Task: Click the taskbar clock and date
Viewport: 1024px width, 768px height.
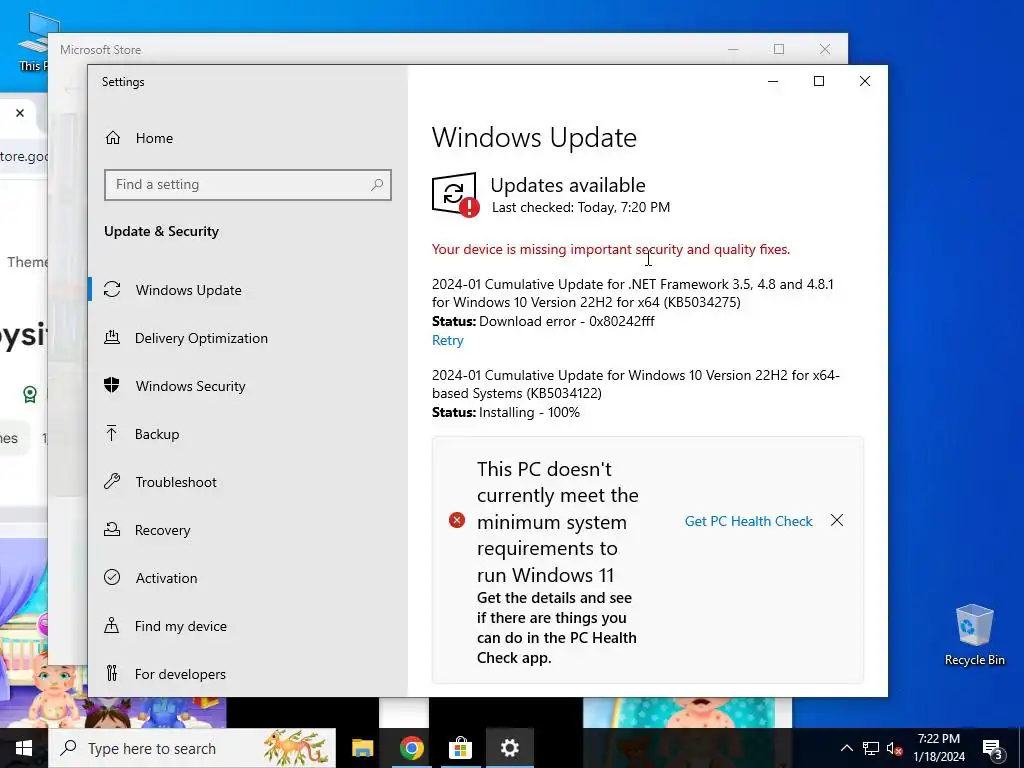Action: 939,748
